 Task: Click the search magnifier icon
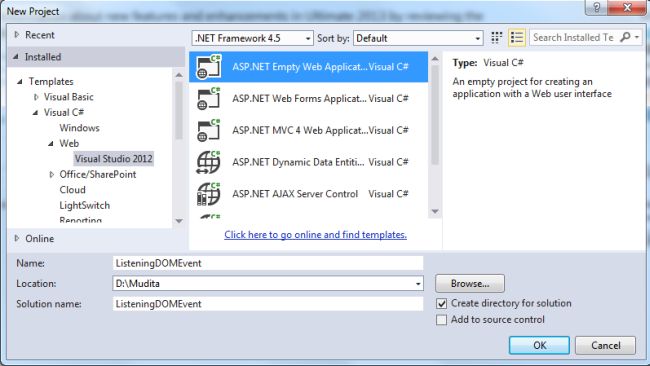pos(625,37)
